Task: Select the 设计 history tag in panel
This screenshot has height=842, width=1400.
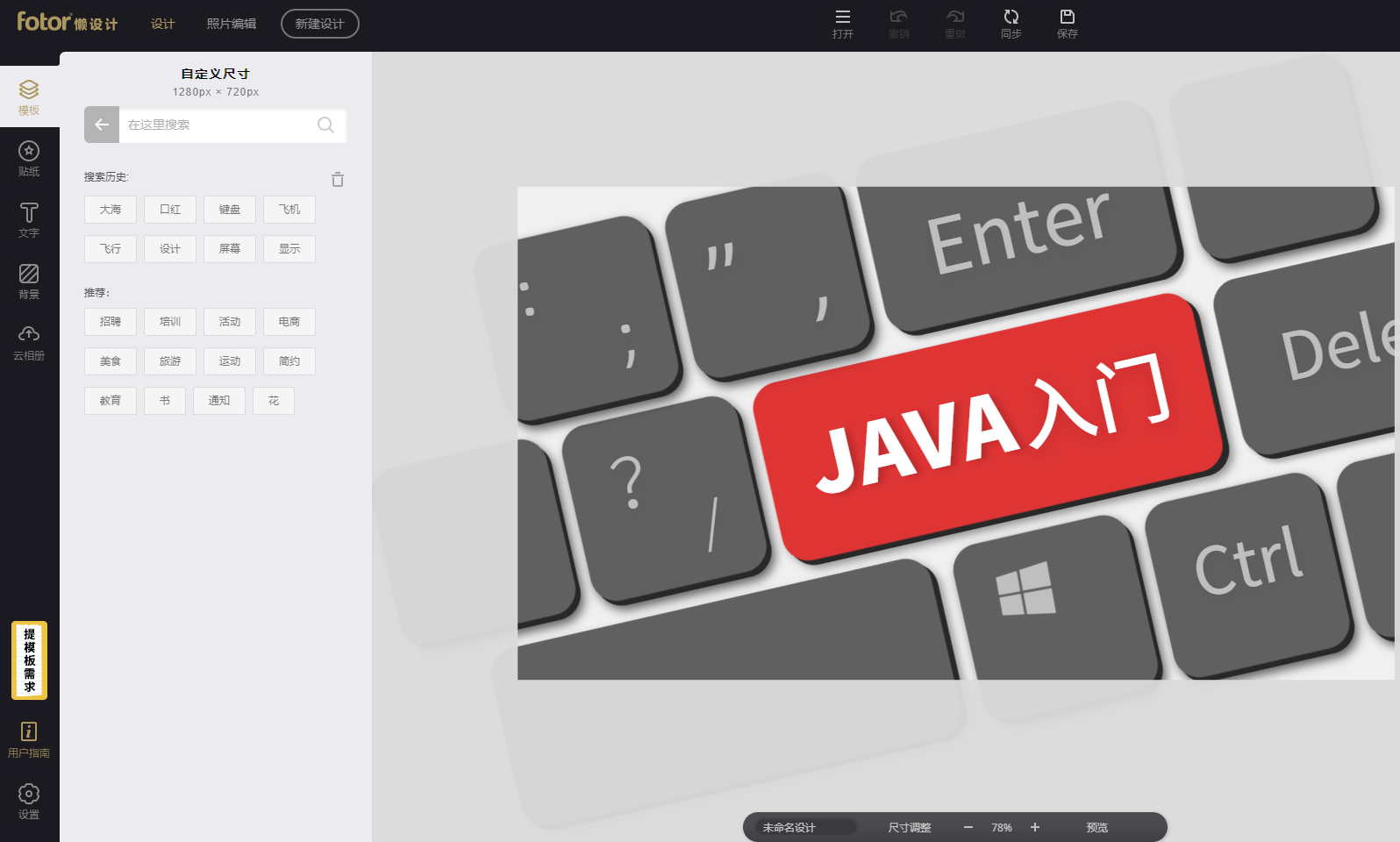Action: (x=170, y=249)
